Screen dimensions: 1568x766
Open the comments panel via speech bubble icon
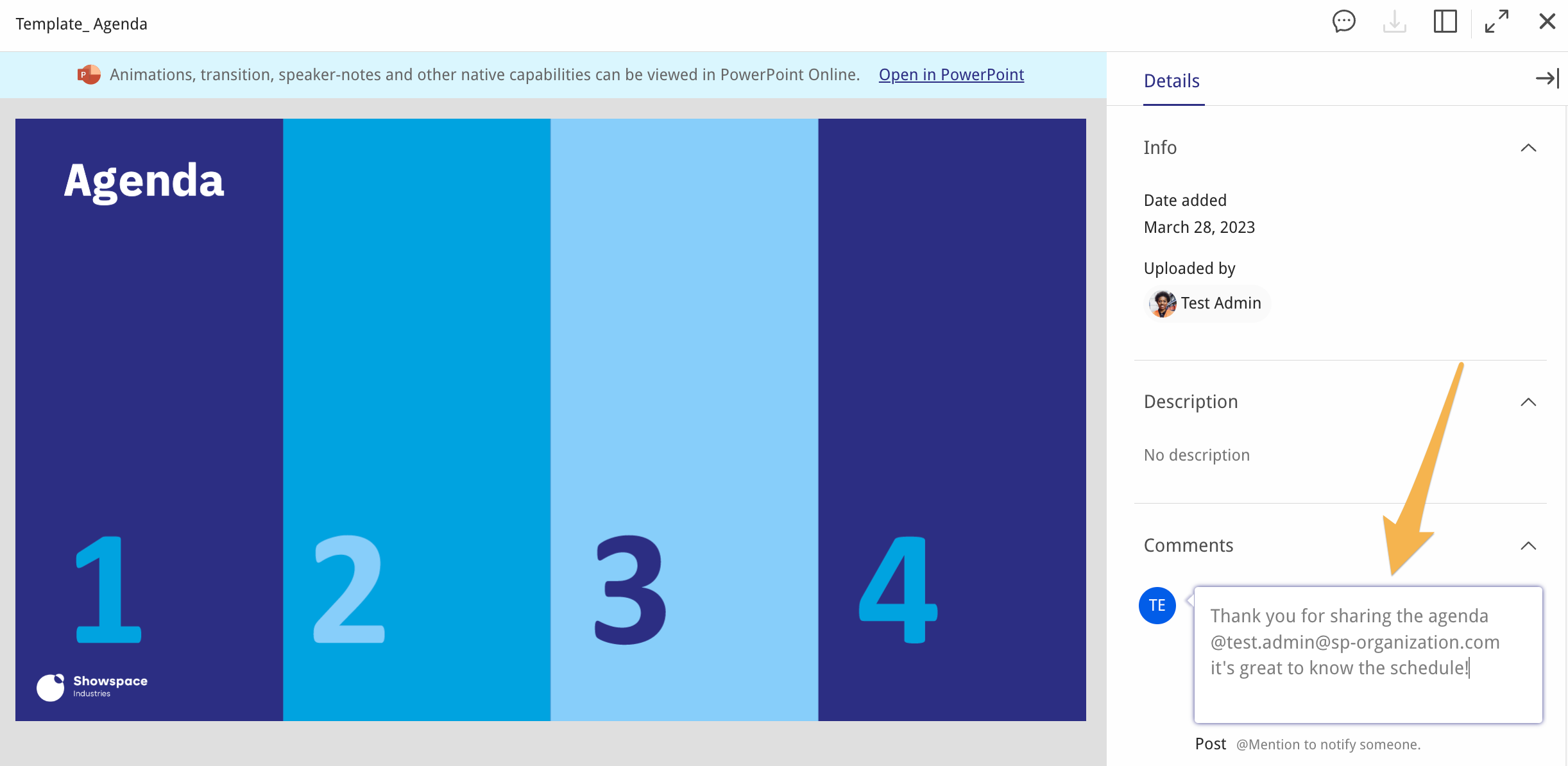click(1343, 21)
